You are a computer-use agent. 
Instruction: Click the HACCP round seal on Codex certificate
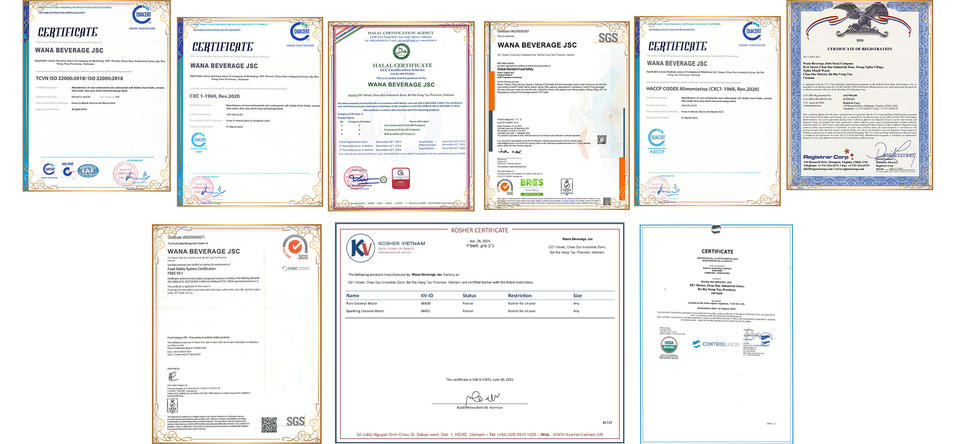656,140
